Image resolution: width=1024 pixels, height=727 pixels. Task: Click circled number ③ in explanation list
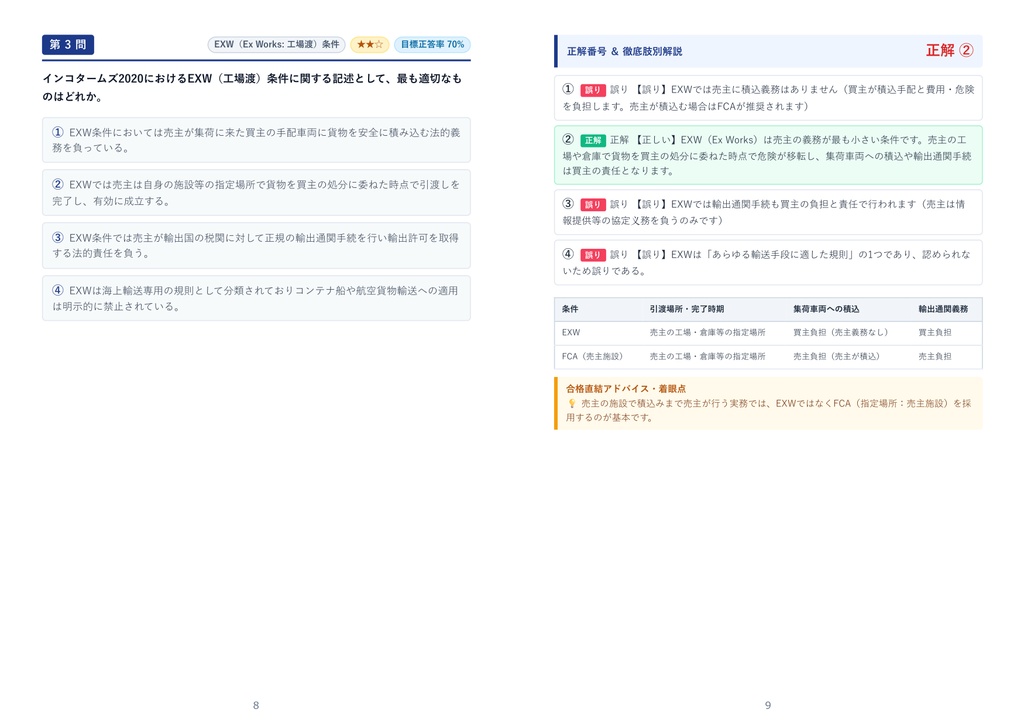pos(568,203)
